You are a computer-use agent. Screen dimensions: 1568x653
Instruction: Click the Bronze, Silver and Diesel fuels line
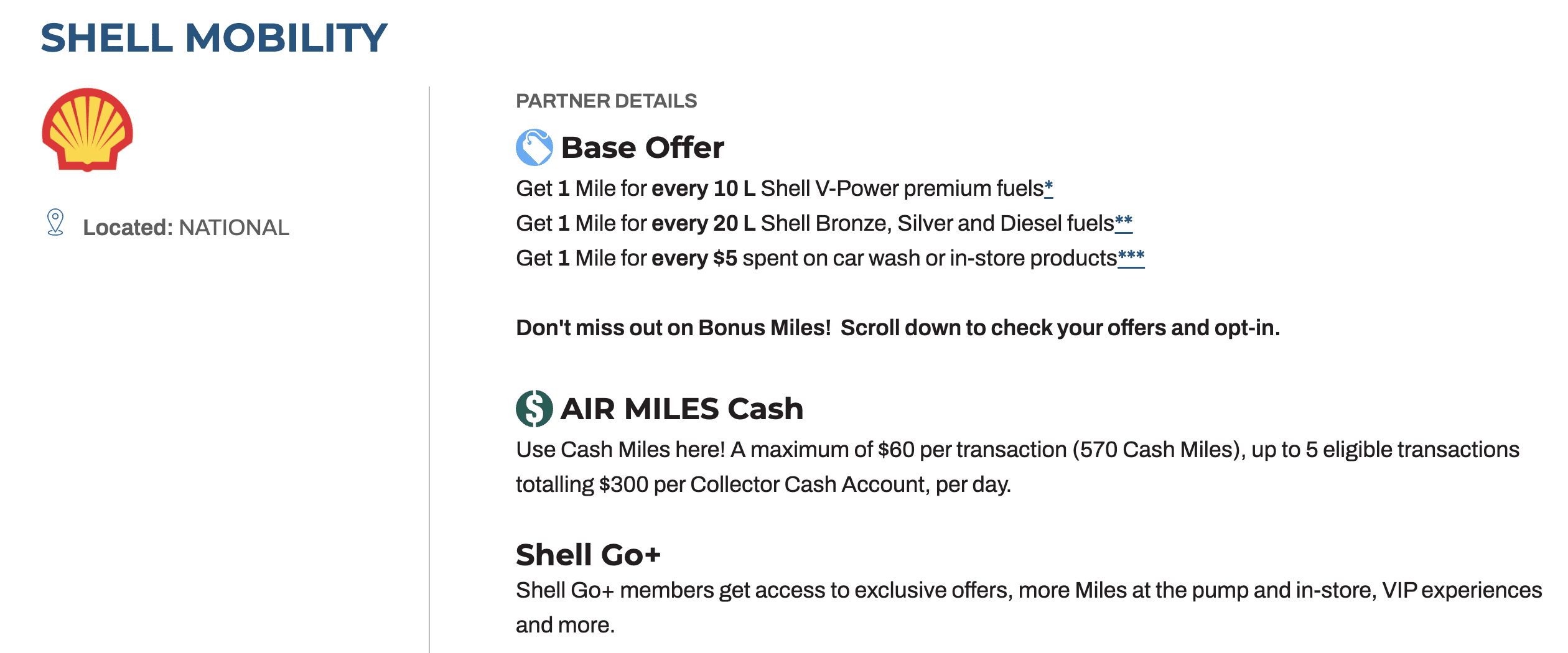click(814, 223)
